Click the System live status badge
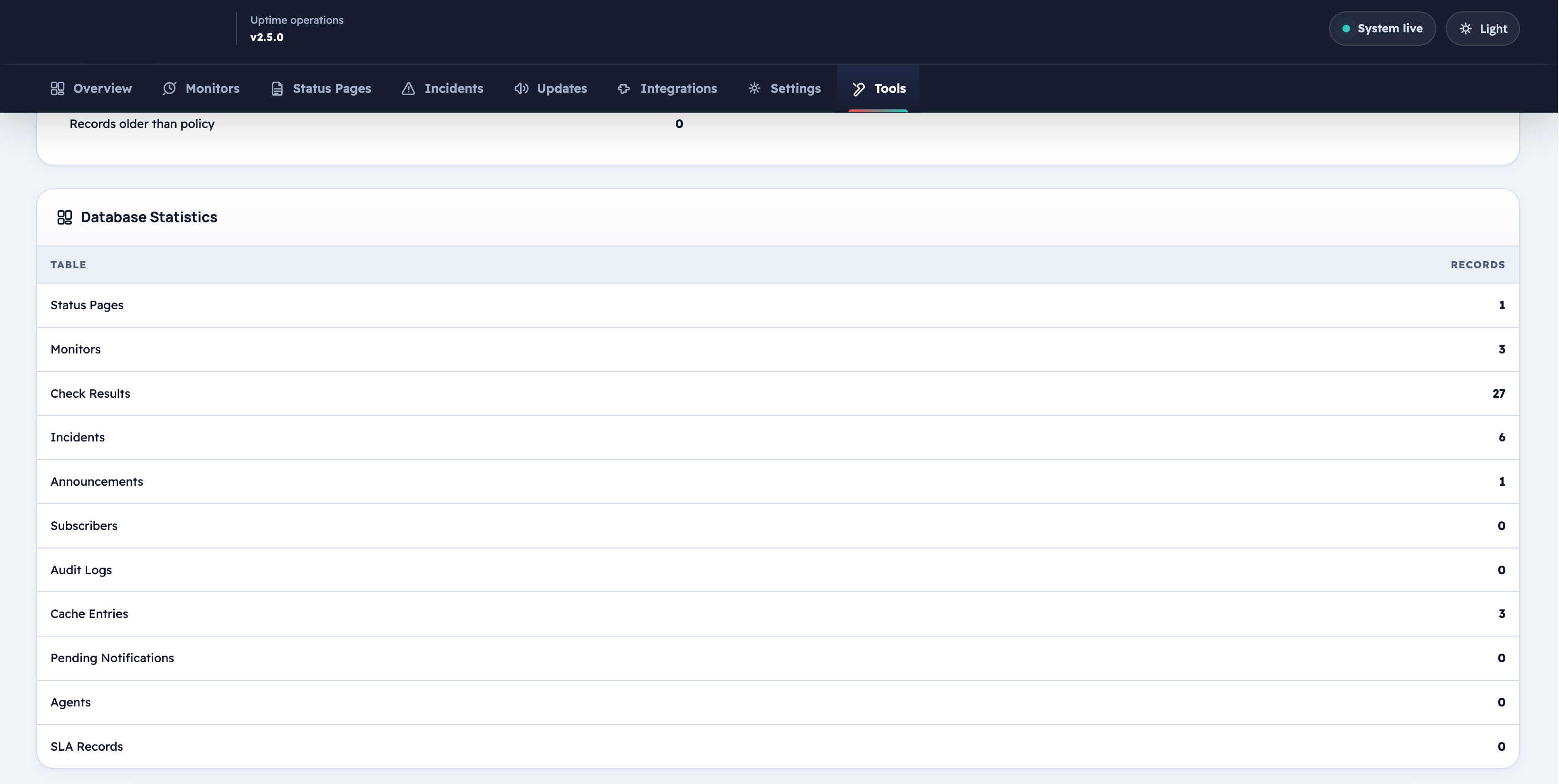The height and width of the screenshot is (784, 1559). tap(1382, 29)
